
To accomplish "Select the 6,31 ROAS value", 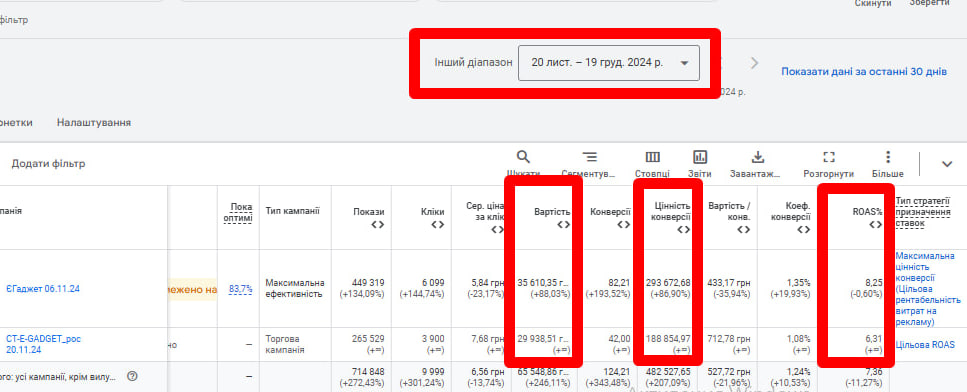I will [874, 339].
